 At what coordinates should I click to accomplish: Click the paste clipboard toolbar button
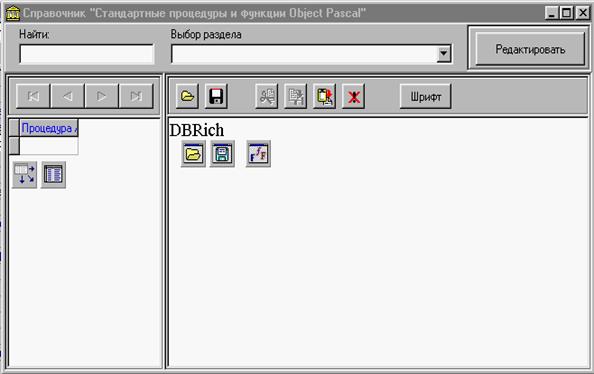(325, 96)
